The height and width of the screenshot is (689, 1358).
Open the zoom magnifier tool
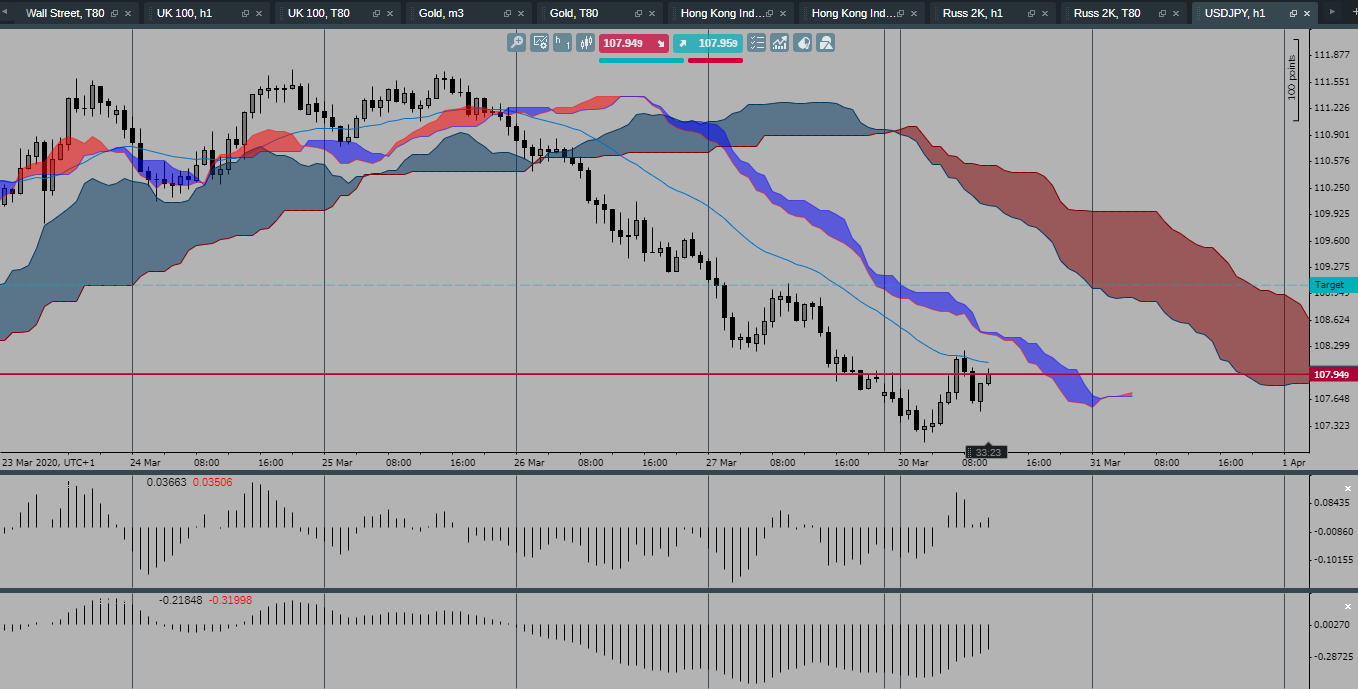[x=516, y=43]
